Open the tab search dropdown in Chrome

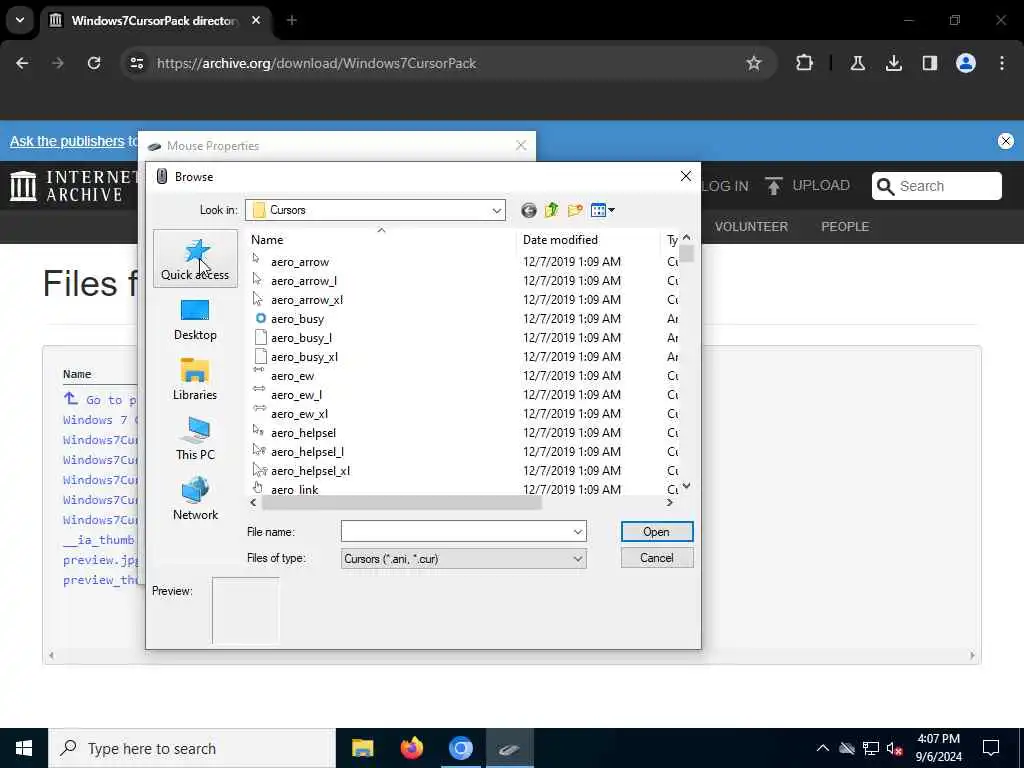20,20
